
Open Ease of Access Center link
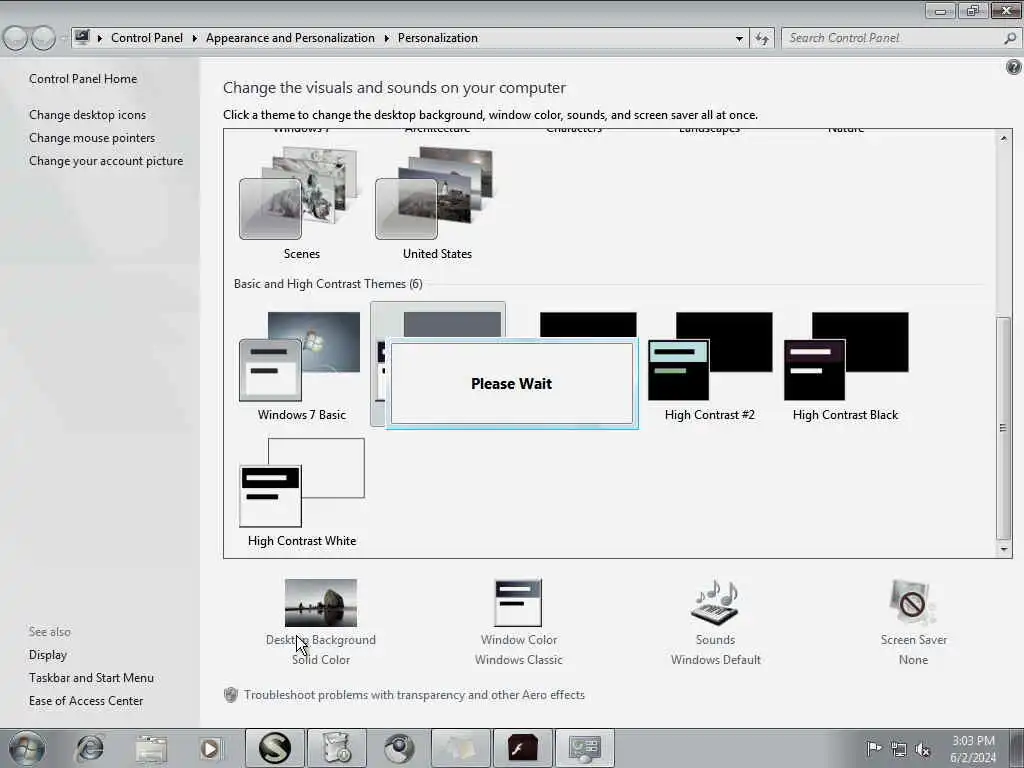tap(86, 701)
